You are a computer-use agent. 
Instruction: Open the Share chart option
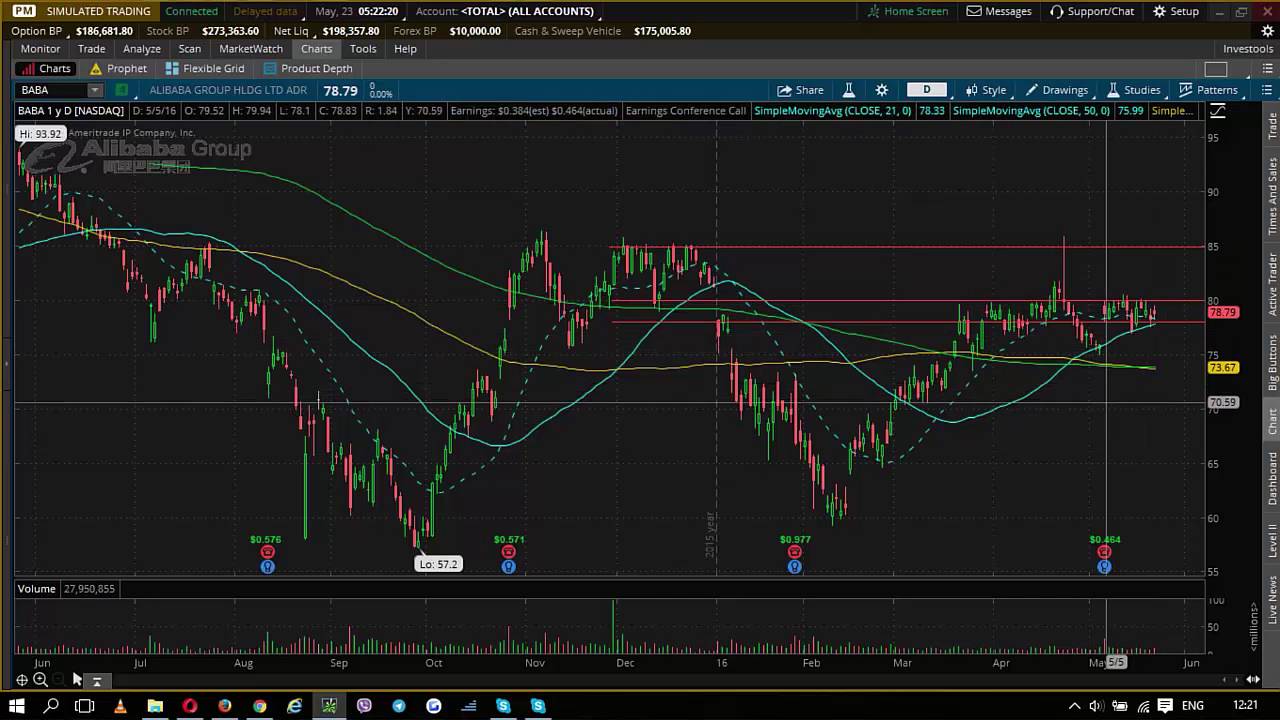point(800,90)
